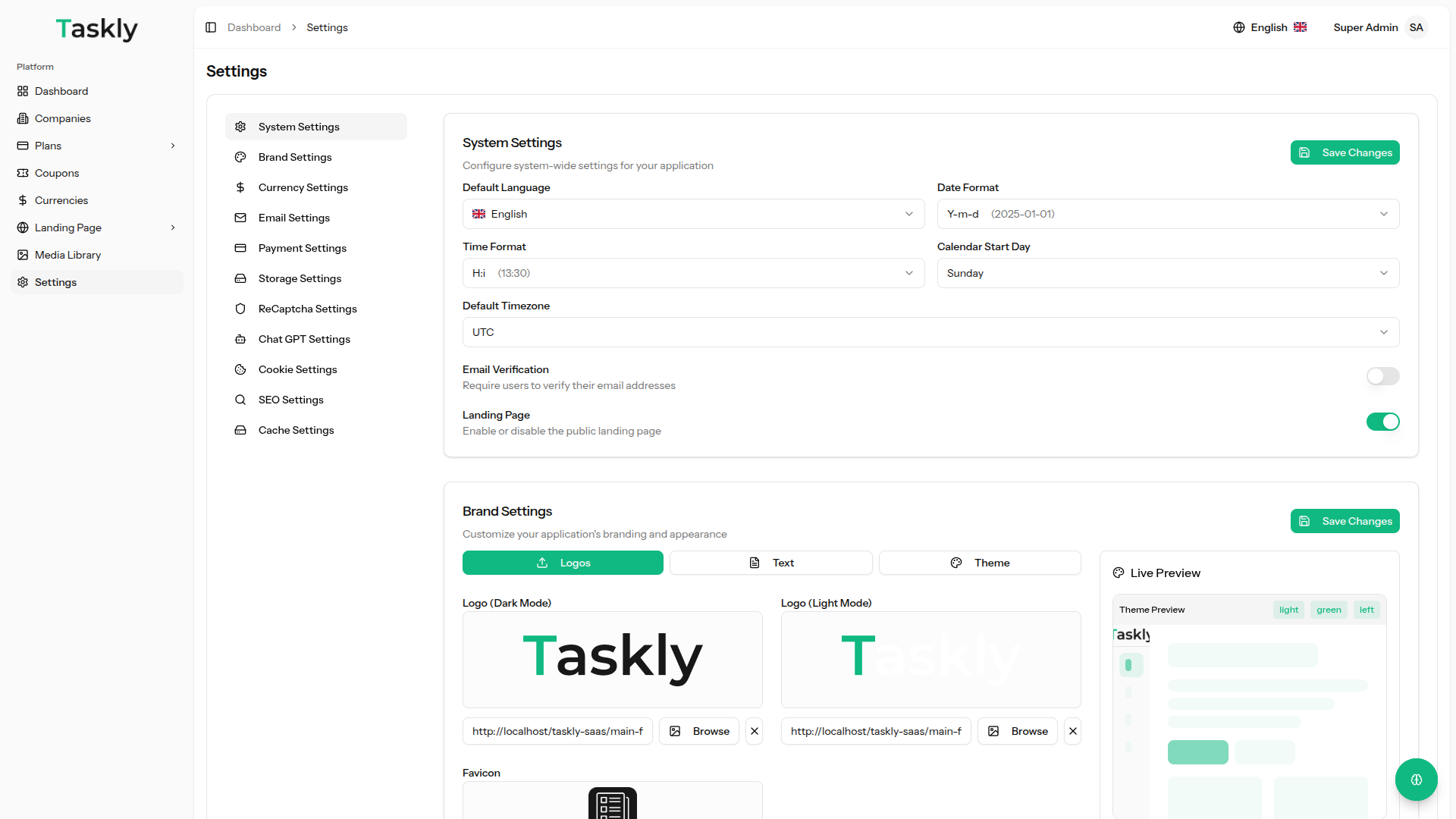Click the globe language icon in header
The height and width of the screenshot is (819, 1456).
[x=1239, y=27]
